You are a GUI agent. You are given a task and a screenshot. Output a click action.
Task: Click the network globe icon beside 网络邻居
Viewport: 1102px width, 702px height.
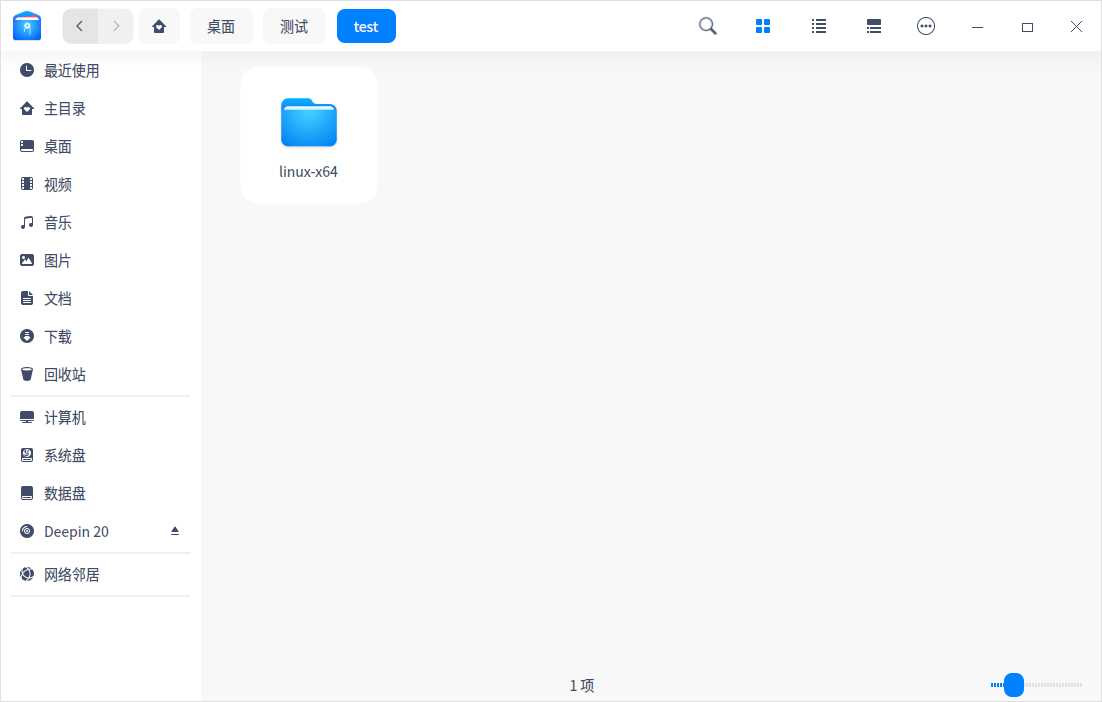[x=27, y=574]
